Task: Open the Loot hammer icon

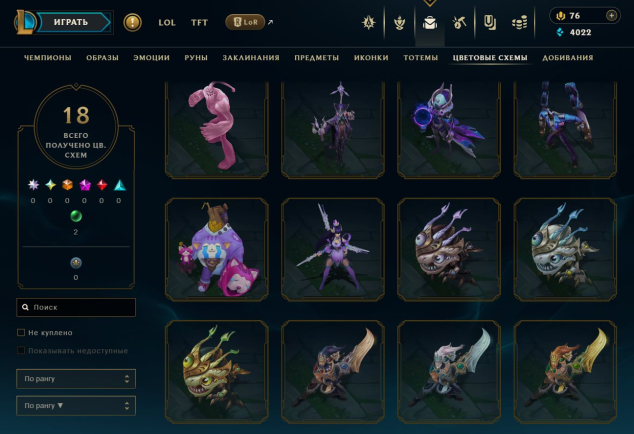Action: coord(459,23)
